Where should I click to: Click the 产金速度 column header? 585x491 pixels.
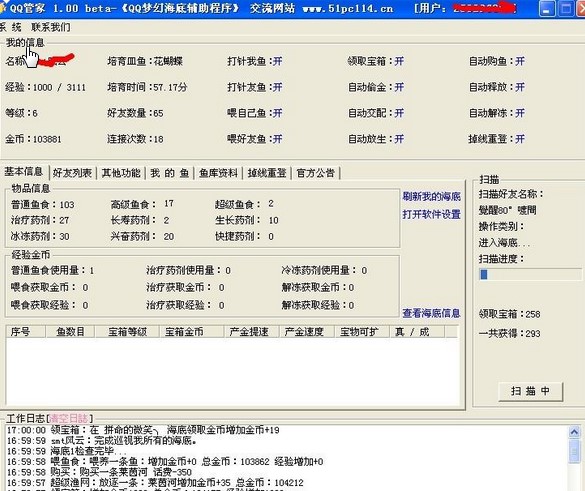tap(307, 332)
